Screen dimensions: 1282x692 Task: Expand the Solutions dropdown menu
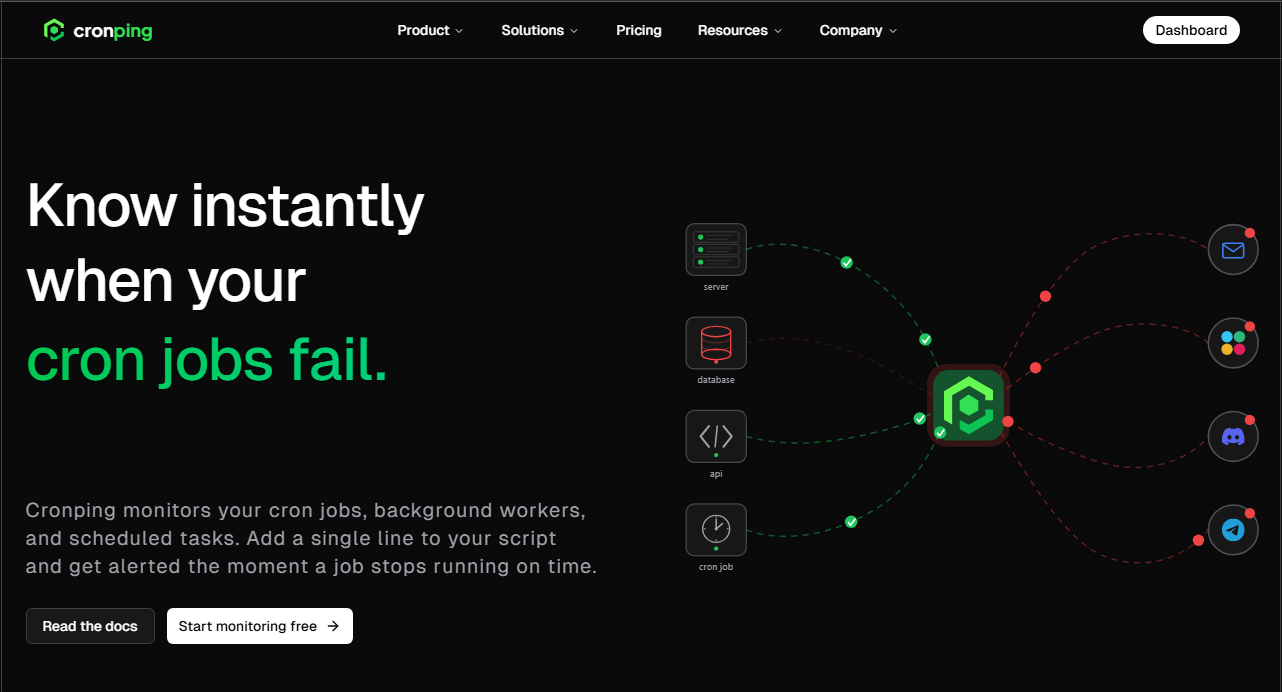pos(540,31)
